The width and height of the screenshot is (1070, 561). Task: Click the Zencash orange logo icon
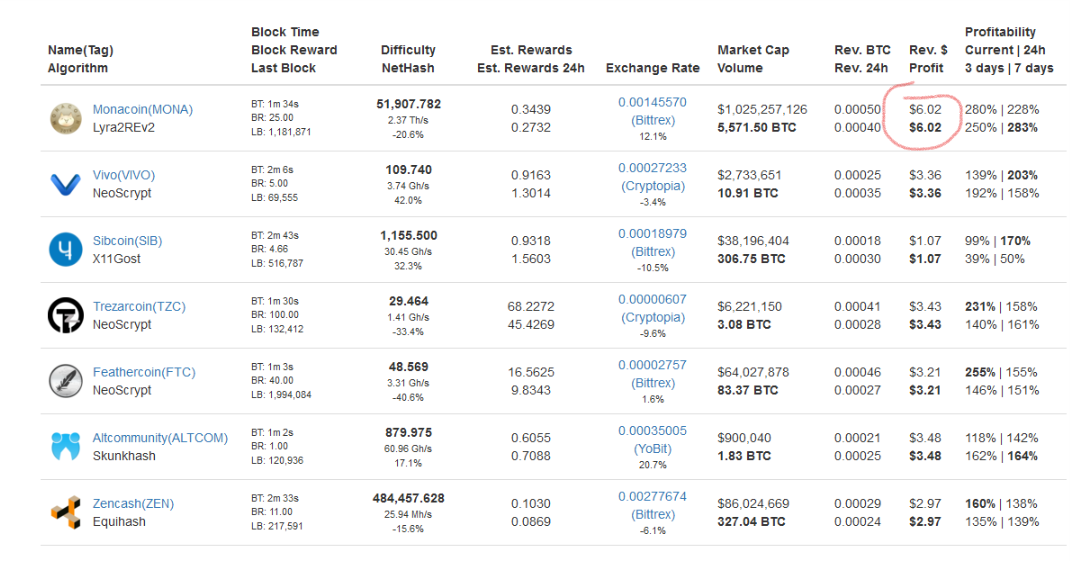pyautogui.click(x=66, y=512)
